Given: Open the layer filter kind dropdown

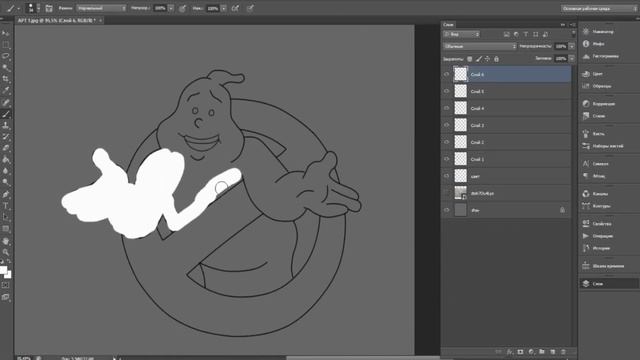Looking at the screenshot, I should coord(462,34).
